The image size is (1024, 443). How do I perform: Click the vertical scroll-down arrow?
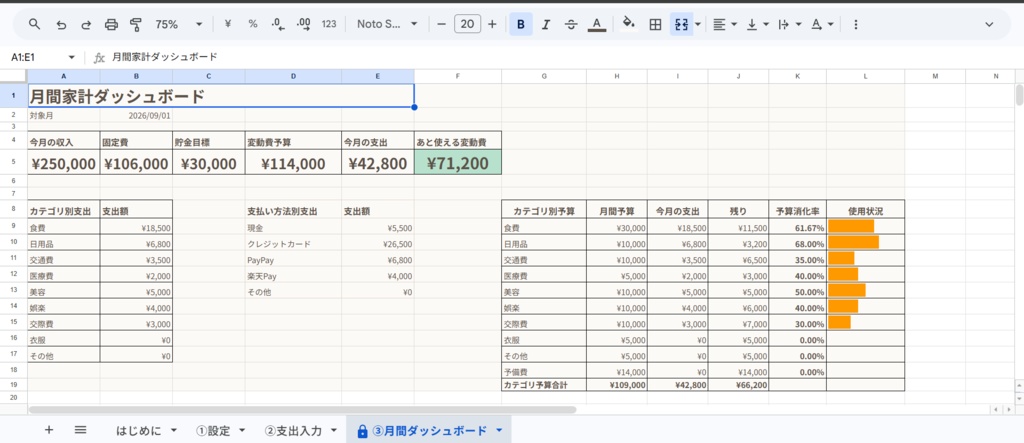point(1019,397)
